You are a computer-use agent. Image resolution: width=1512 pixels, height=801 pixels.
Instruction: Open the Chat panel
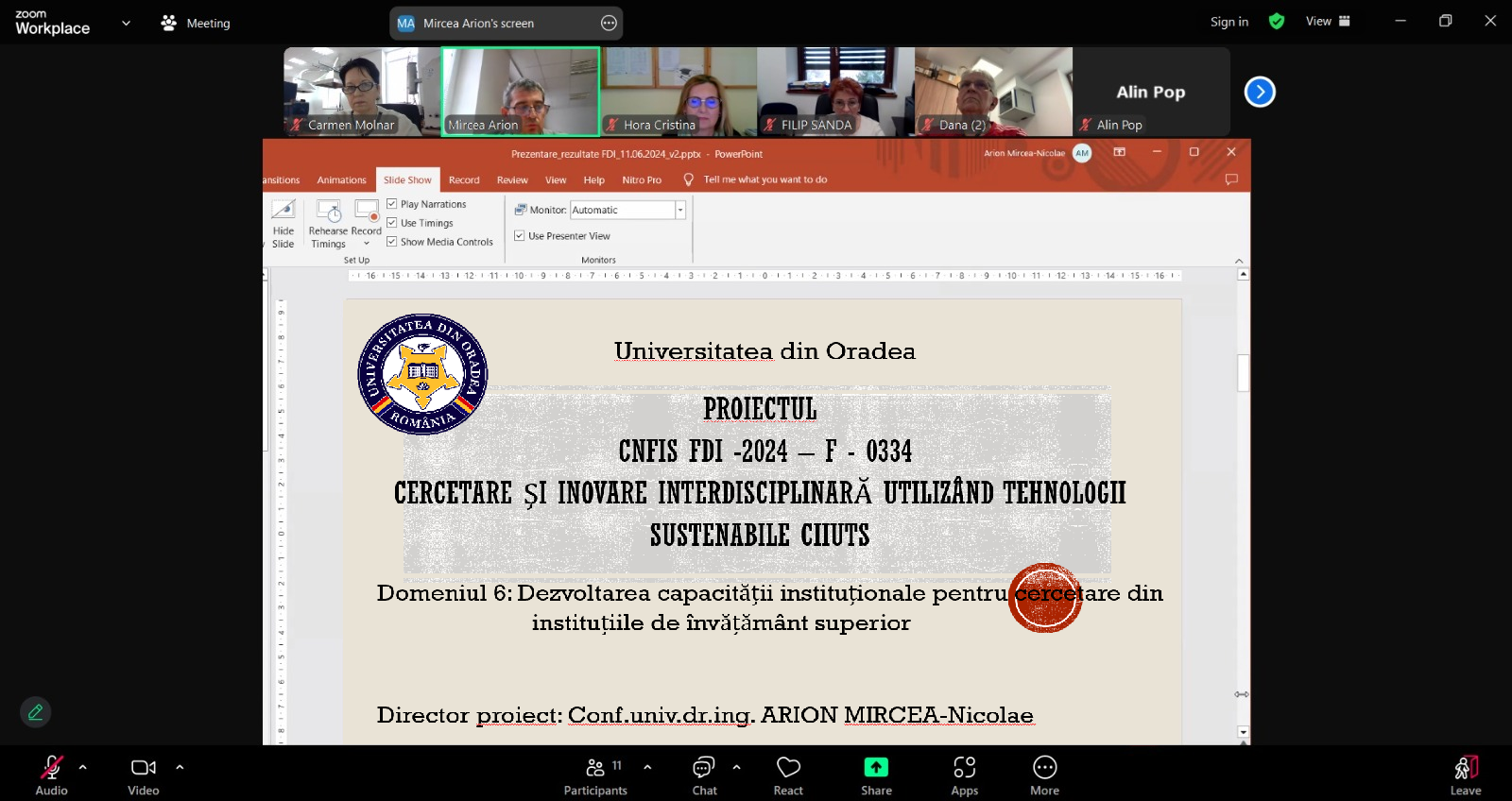[x=704, y=767]
